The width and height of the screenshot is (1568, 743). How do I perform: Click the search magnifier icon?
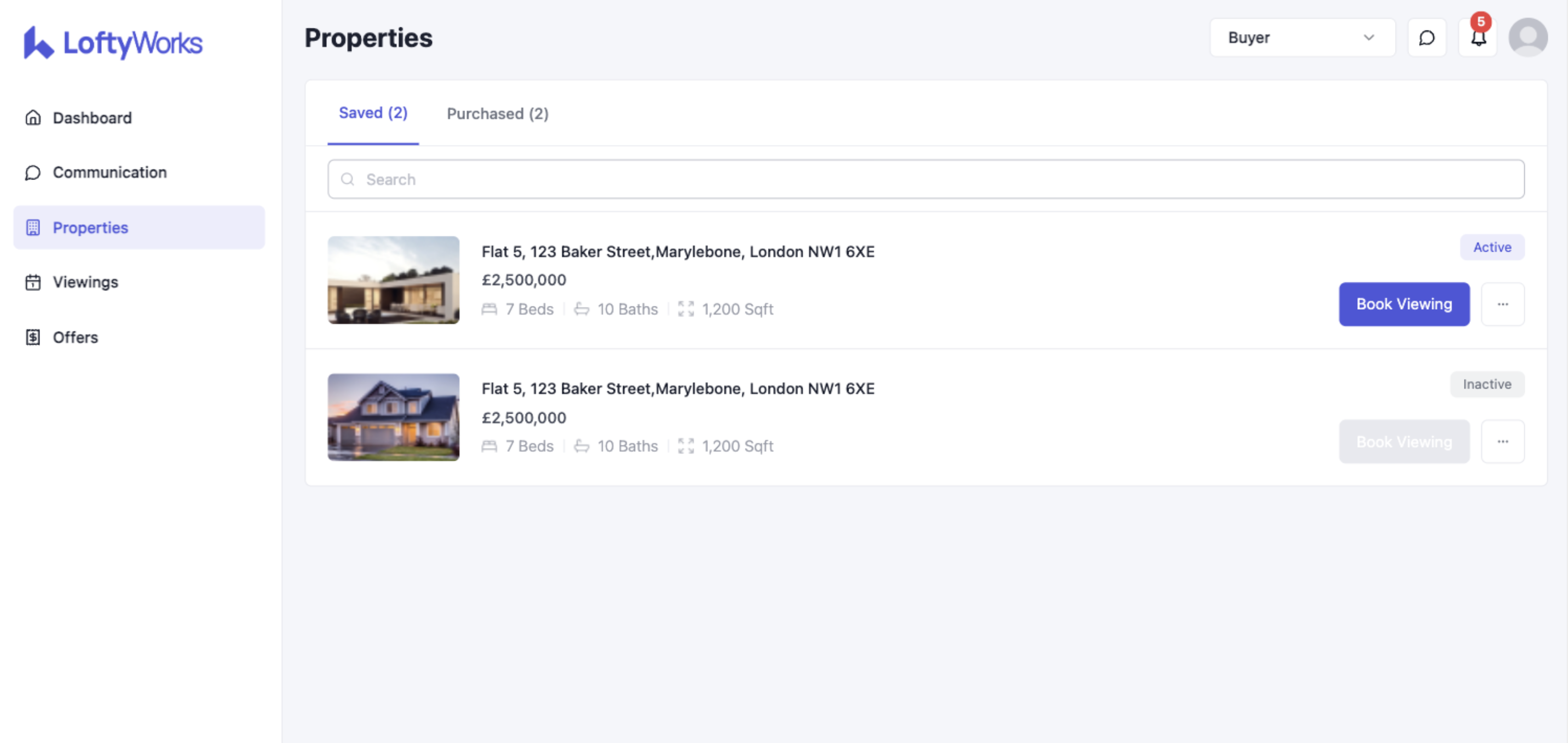[x=348, y=179]
